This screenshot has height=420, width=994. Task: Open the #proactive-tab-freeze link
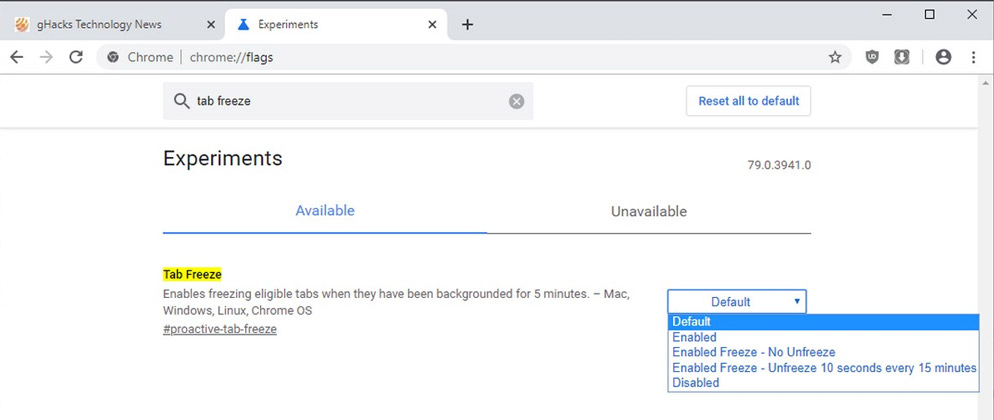(x=220, y=329)
